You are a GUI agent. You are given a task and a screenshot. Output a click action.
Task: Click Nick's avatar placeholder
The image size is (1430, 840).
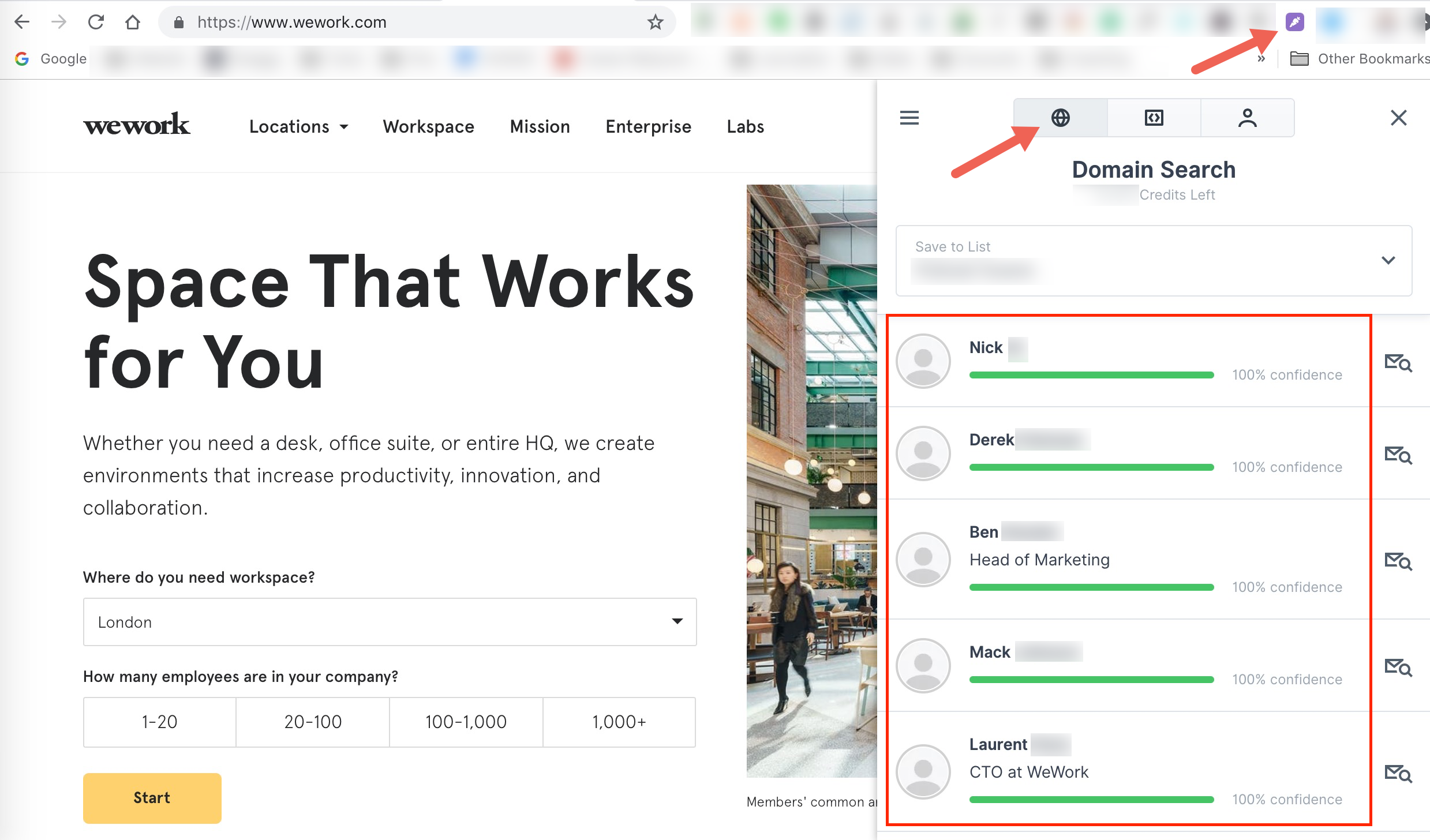(x=923, y=361)
